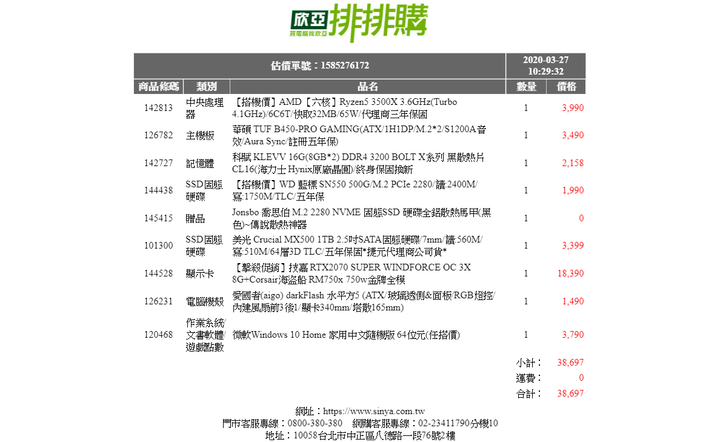Screen dimensions: 720x442
Task: Open the https://www.sinya.com.tw link
Action: (374, 411)
